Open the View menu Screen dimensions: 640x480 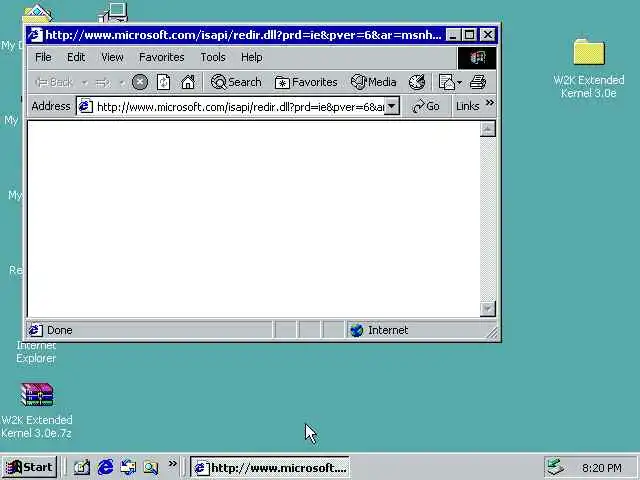pyautogui.click(x=112, y=57)
